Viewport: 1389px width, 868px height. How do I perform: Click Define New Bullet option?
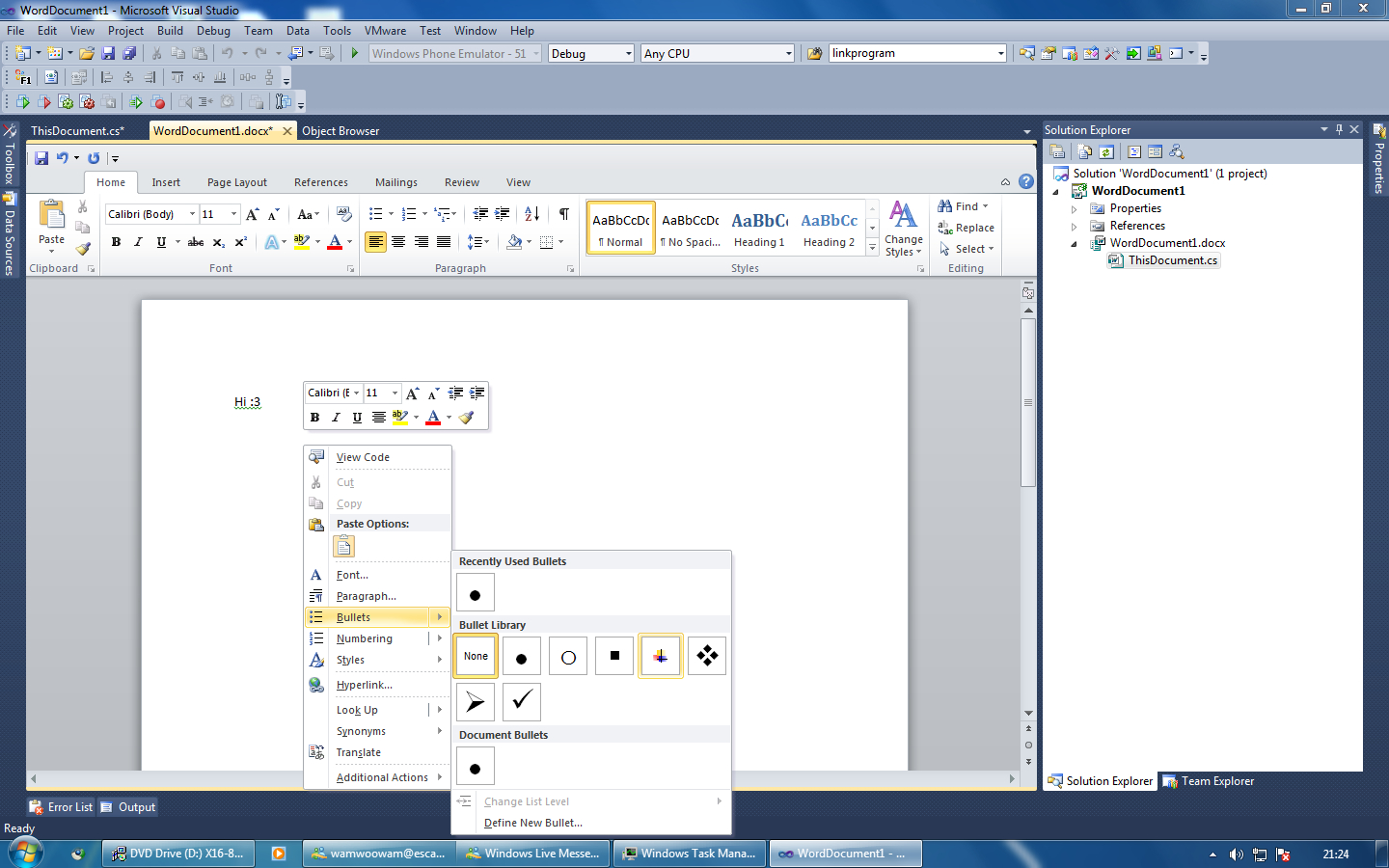click(532, 823)
